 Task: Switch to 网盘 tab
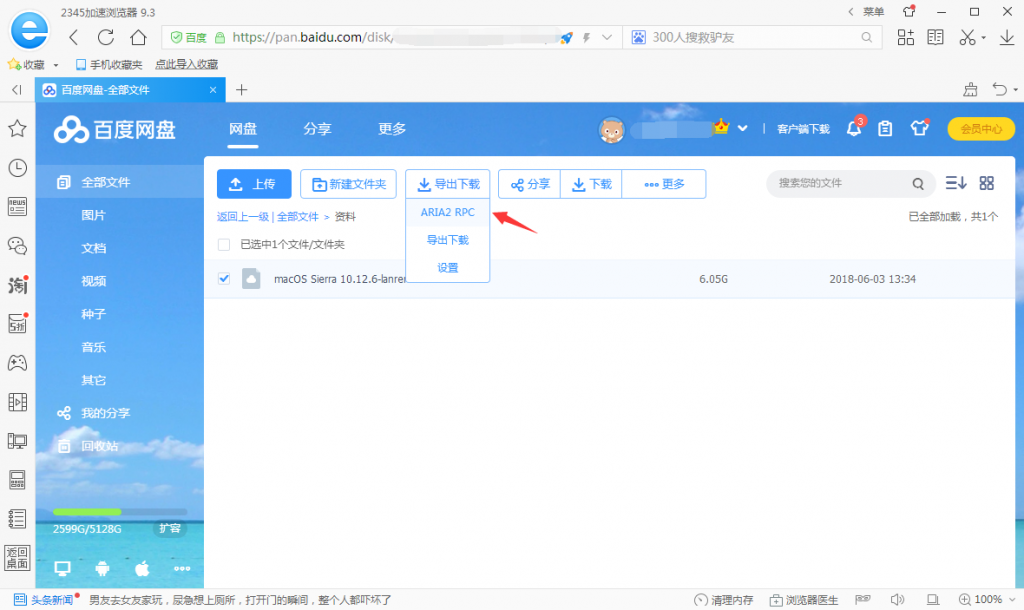pyautogui.click(x=243, y=129)
